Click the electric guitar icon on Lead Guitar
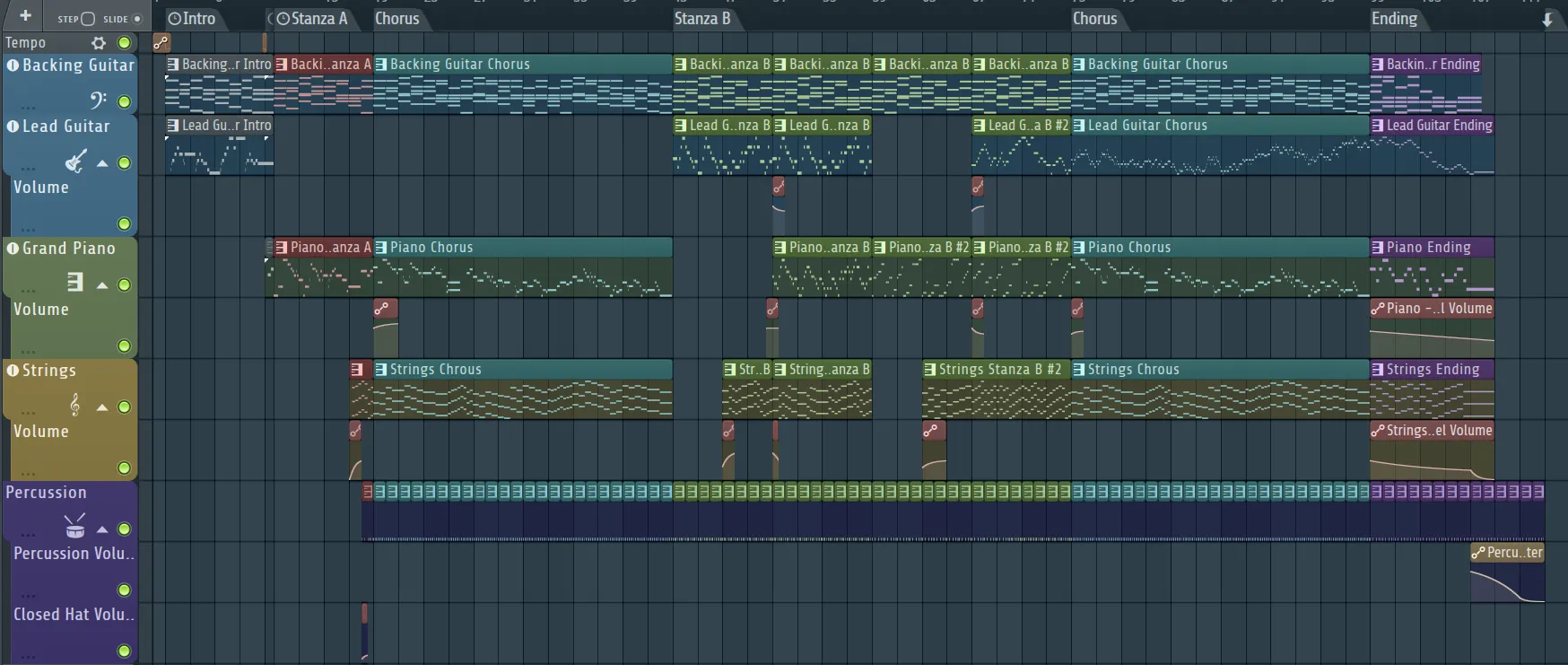The height and width of the screenshot is (665, 1568). tap(75, 162)
